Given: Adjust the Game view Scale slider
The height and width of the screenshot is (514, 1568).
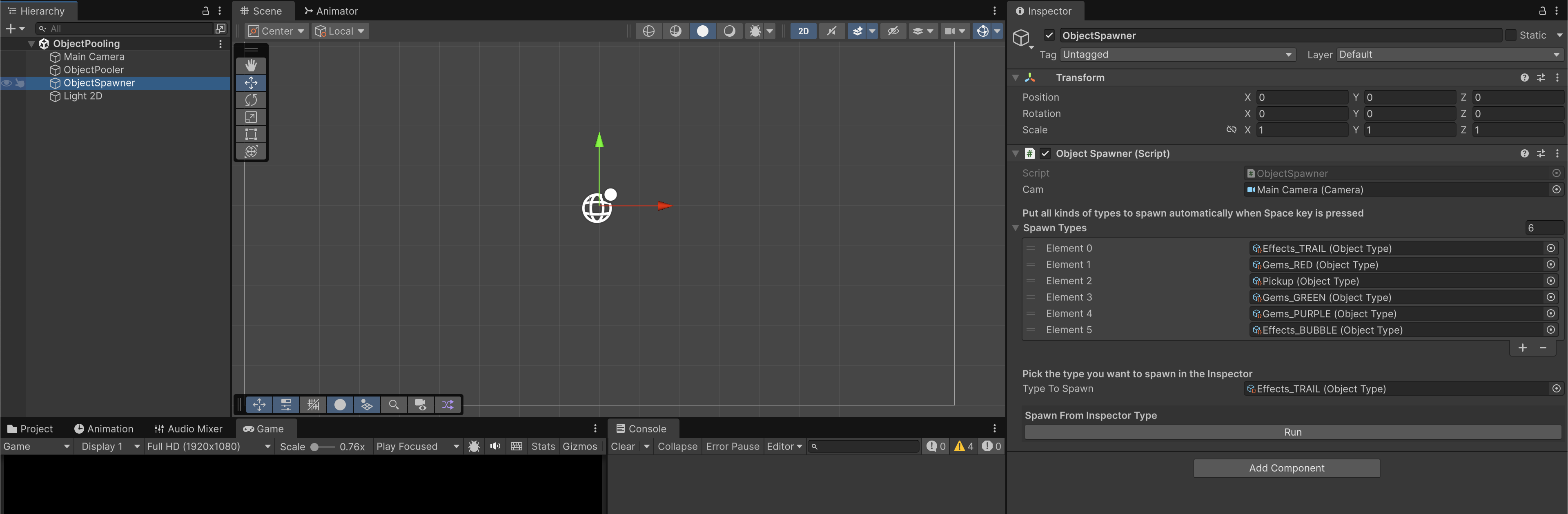Looking at the screenshot, I should click(x=315, y=447).
